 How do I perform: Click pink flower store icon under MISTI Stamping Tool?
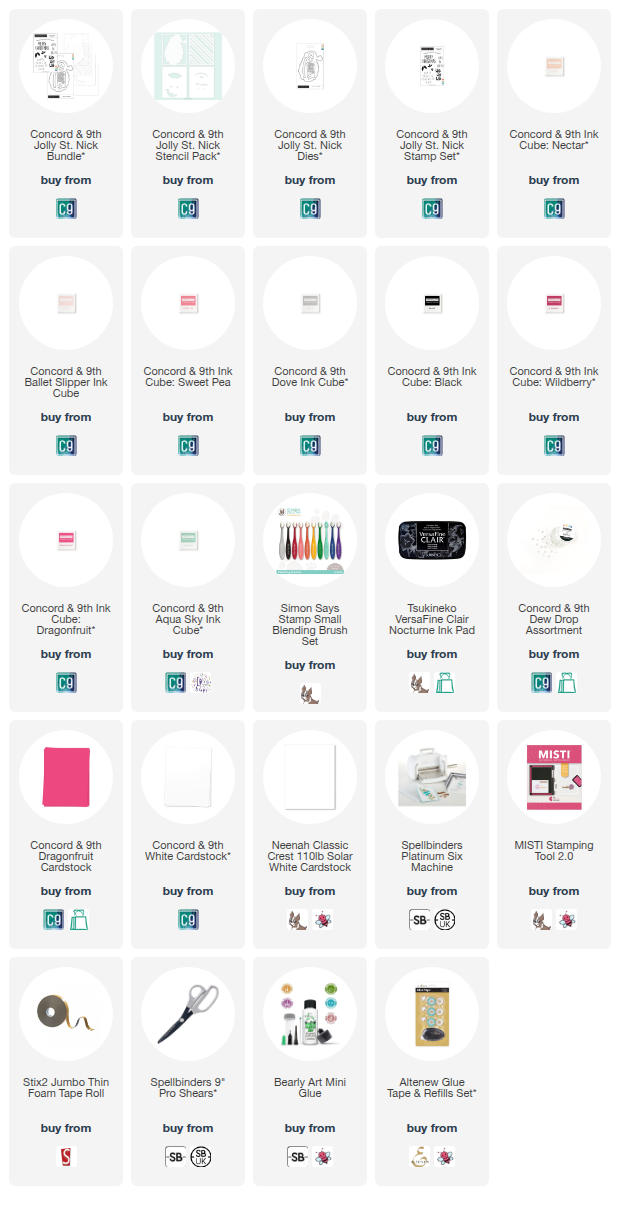[568, 920]
